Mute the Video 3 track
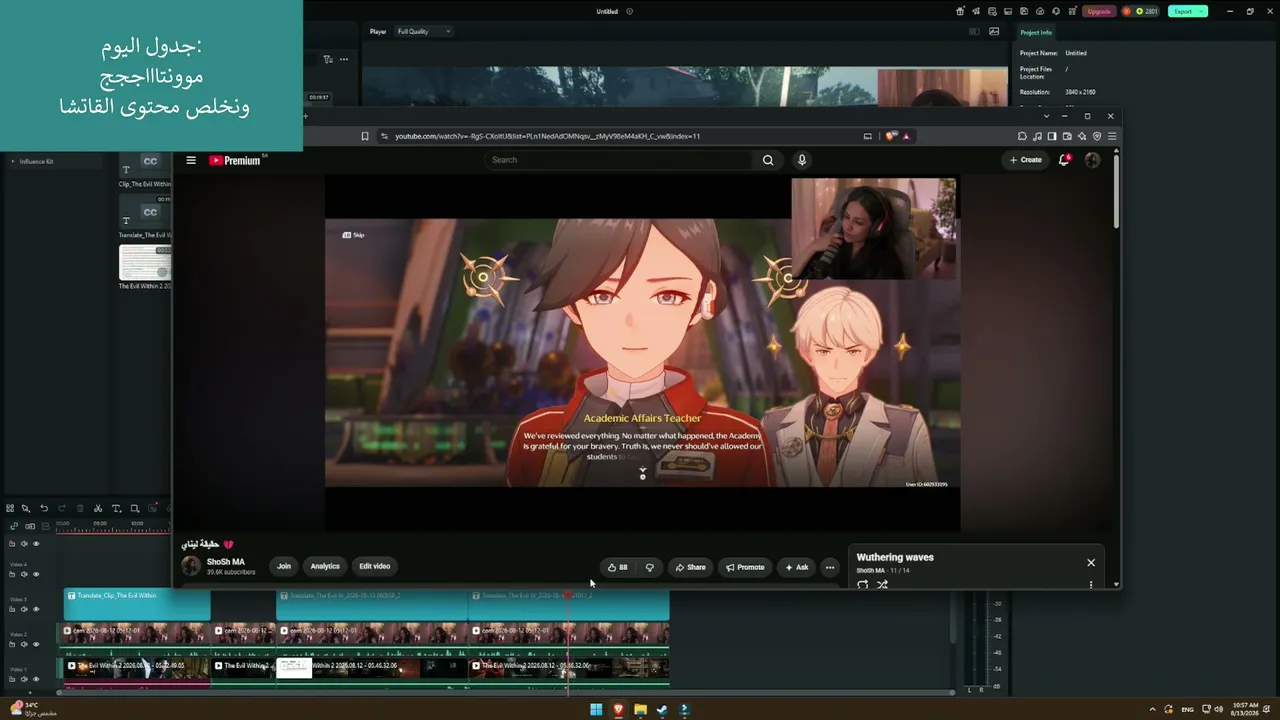This screenshot has width=1280, height=720. point(24,609)
